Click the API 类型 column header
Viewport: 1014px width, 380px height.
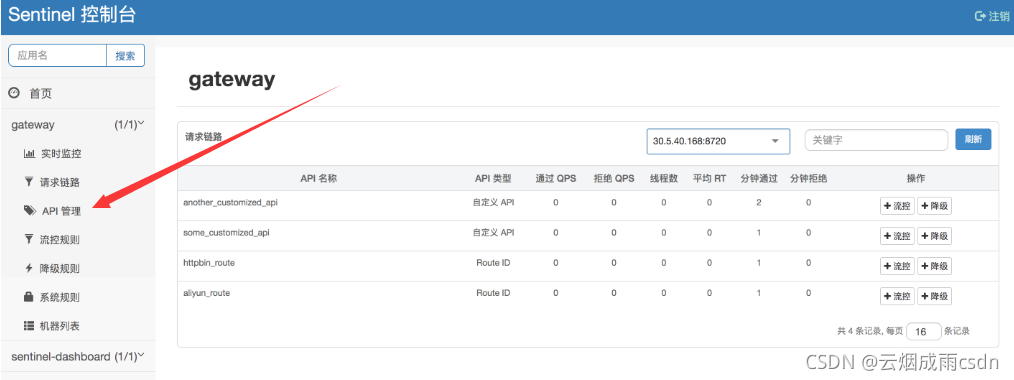click(x=493, y=178)
